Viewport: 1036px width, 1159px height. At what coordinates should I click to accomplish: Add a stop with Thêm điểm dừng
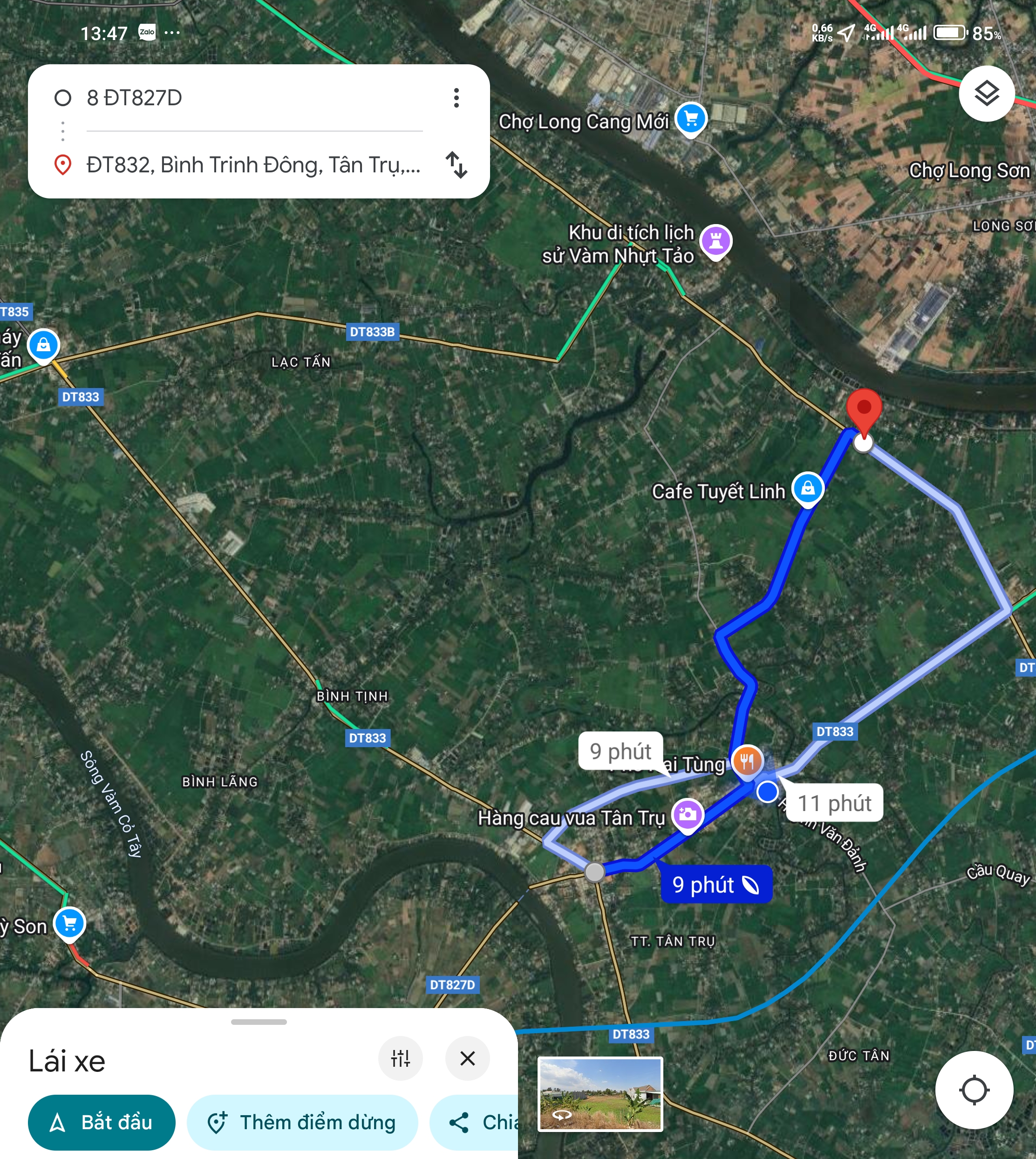(302, 1123)
